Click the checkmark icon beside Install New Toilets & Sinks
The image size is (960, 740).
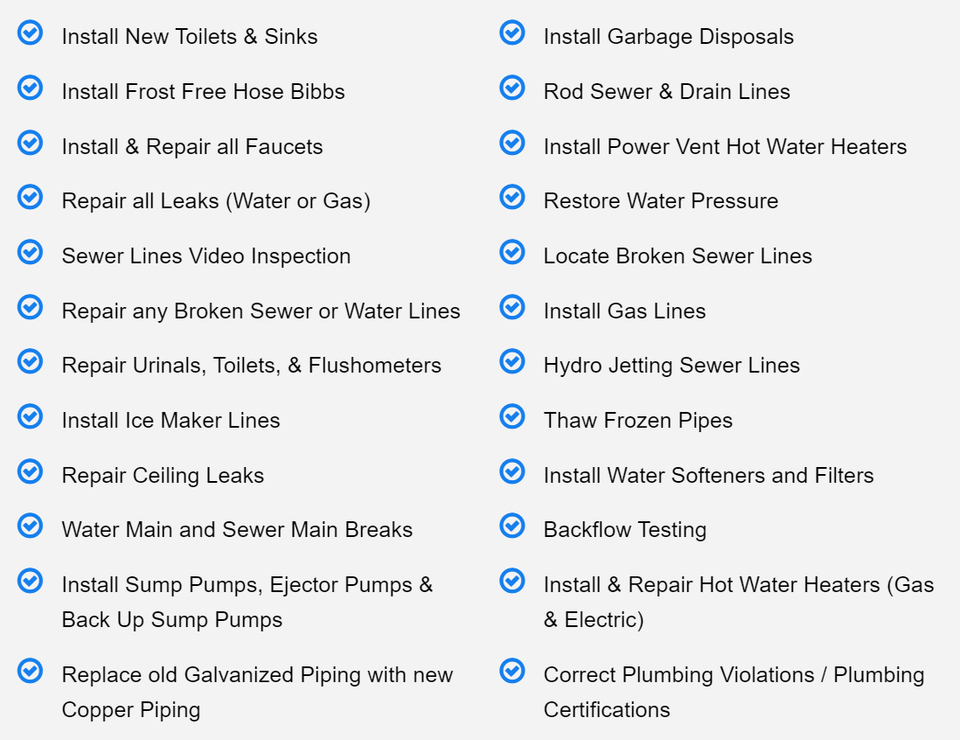coord(30,32)
